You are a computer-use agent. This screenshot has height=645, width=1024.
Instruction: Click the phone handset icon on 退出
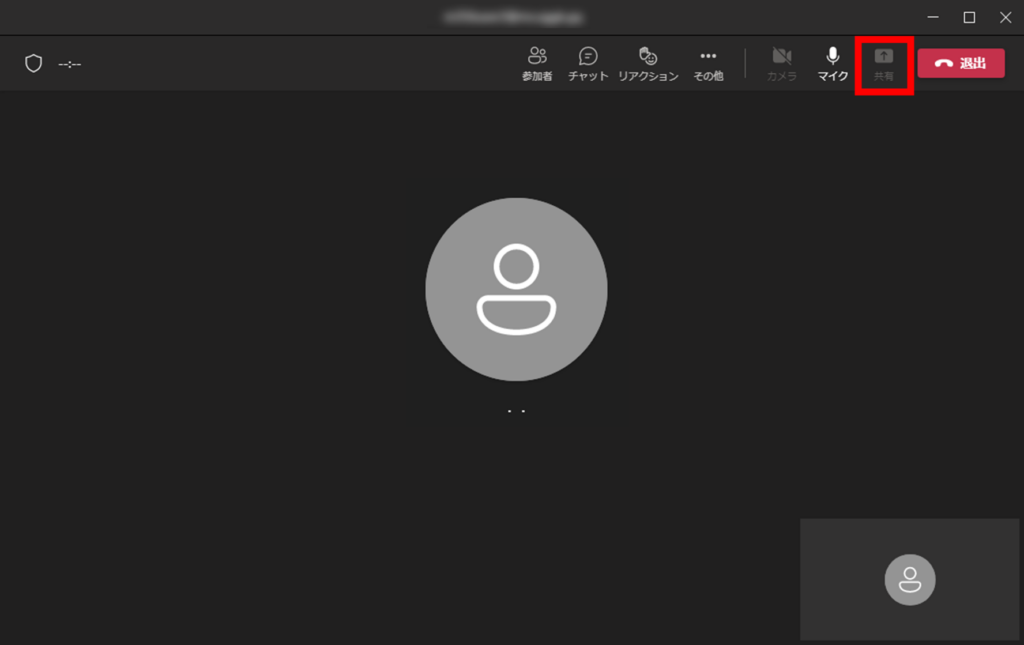(943, 64)
